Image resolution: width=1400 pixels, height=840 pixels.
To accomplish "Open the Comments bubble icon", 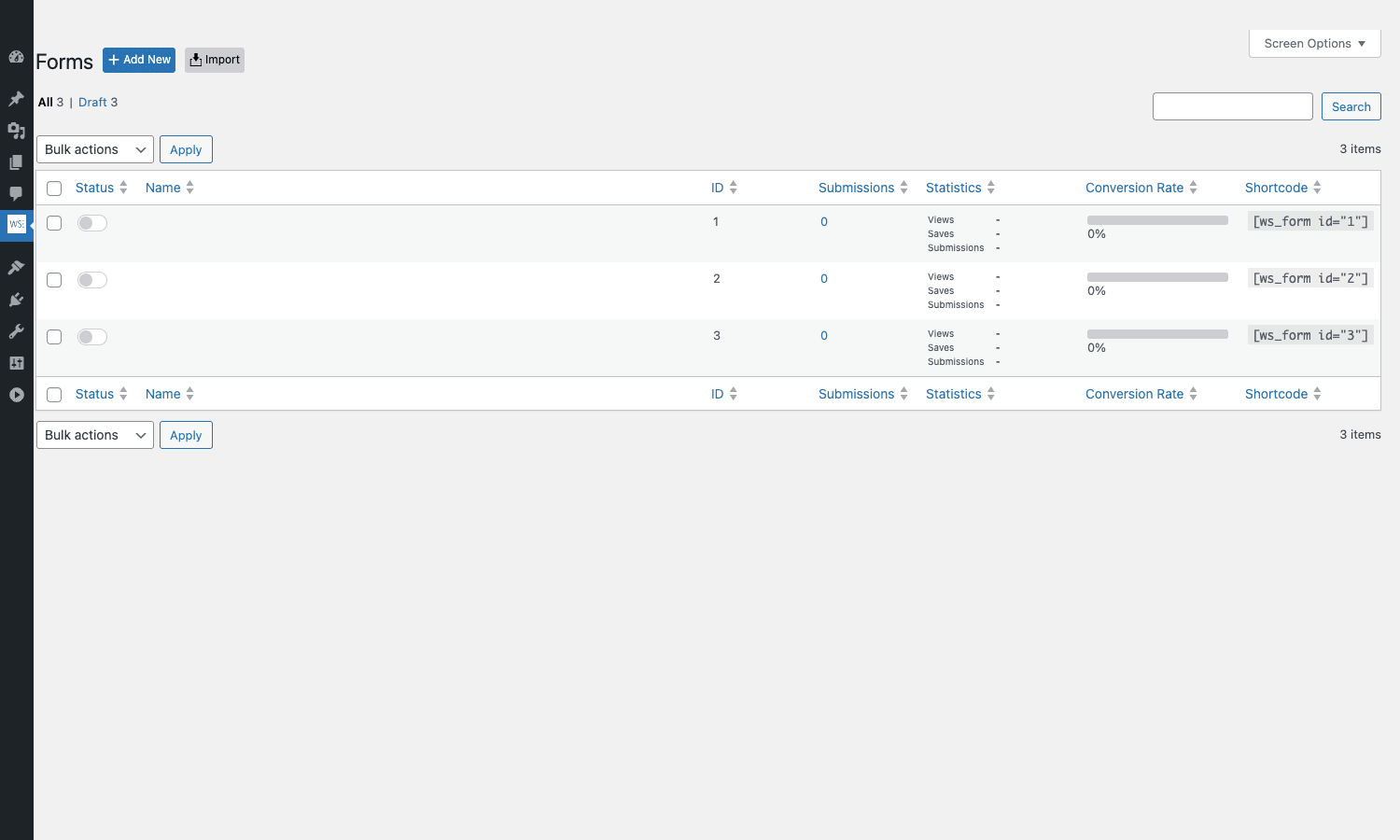I will pos(16,194).
